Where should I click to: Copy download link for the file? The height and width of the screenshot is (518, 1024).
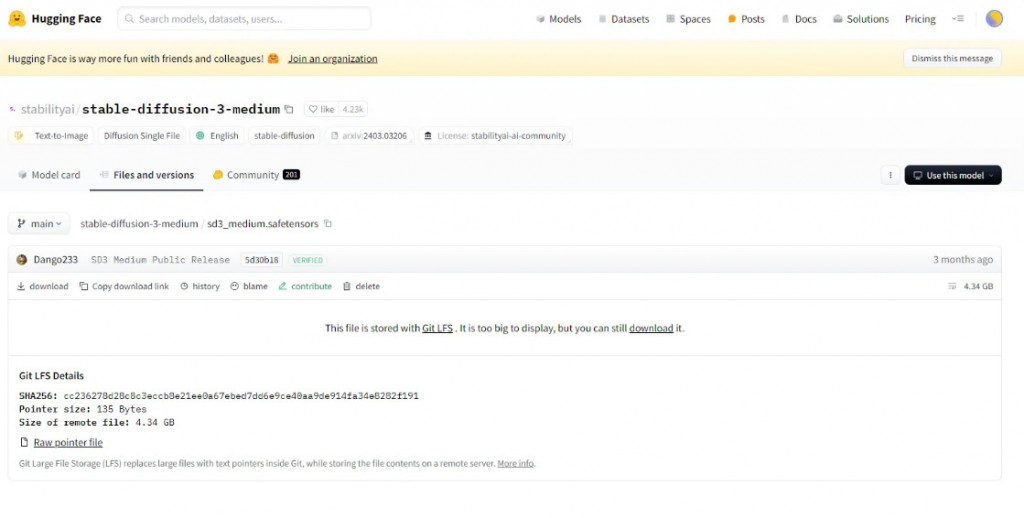124,286
